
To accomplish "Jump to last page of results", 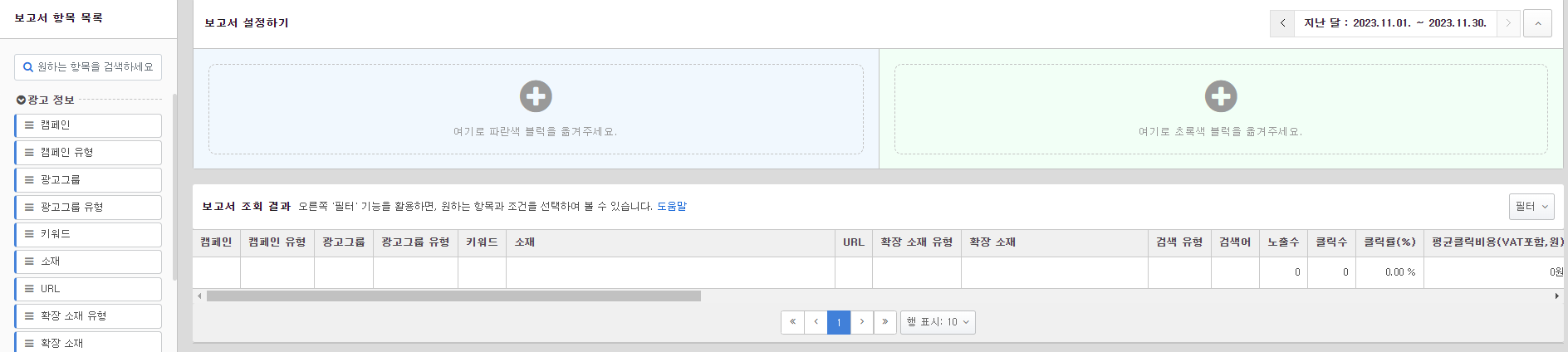I will [885, 322].
